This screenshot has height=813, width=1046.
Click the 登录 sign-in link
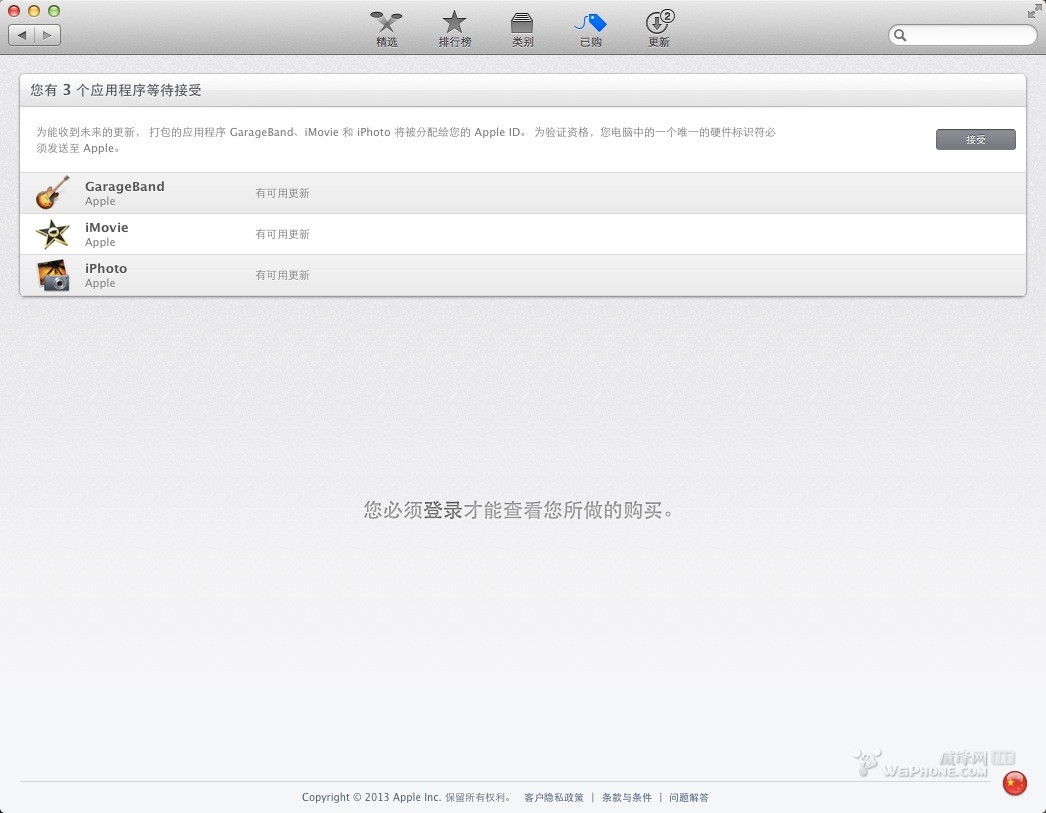(443, 510)
